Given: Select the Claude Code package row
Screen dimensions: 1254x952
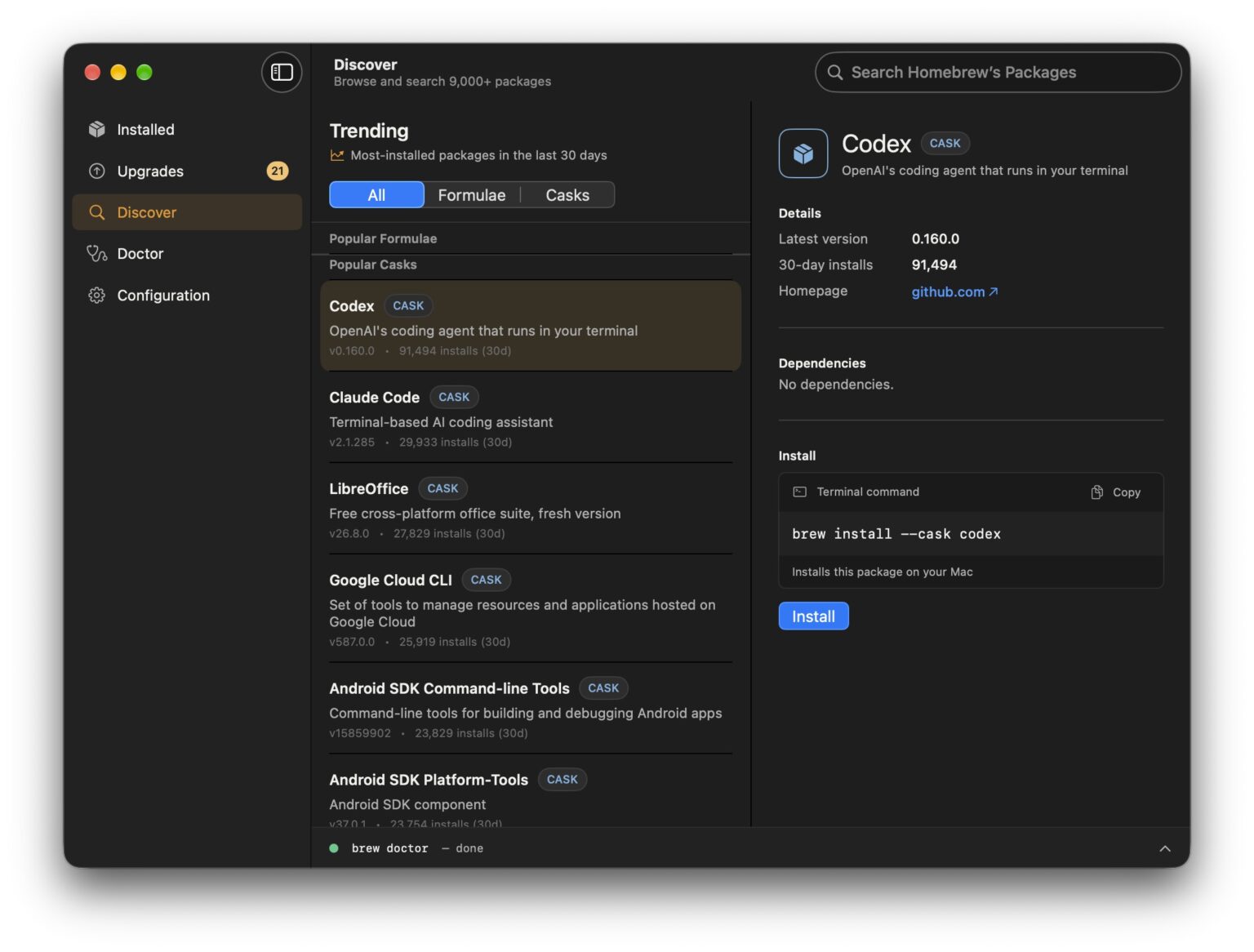Looking at the screenshot, I should pos(531,418).
